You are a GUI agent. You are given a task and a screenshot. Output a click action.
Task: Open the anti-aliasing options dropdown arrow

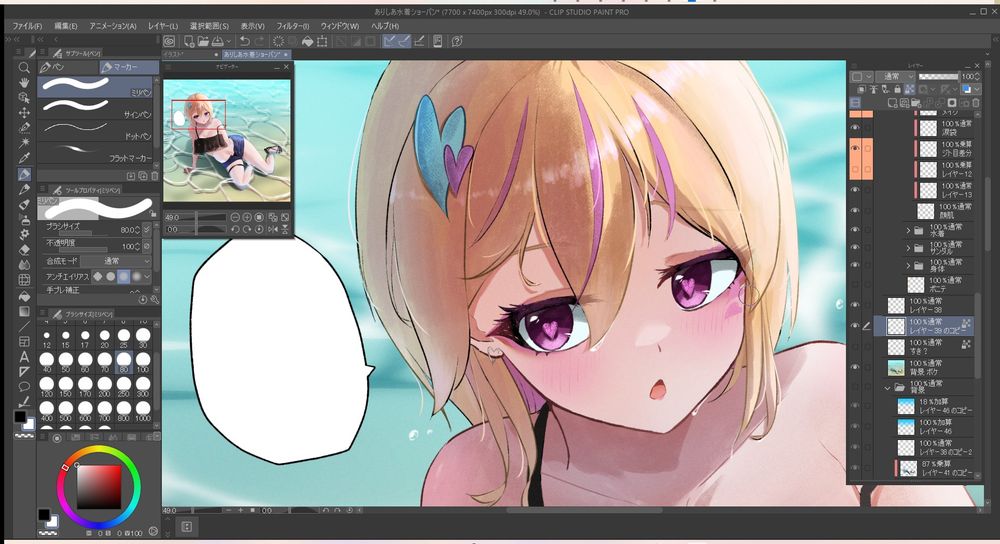pos(148,277)
